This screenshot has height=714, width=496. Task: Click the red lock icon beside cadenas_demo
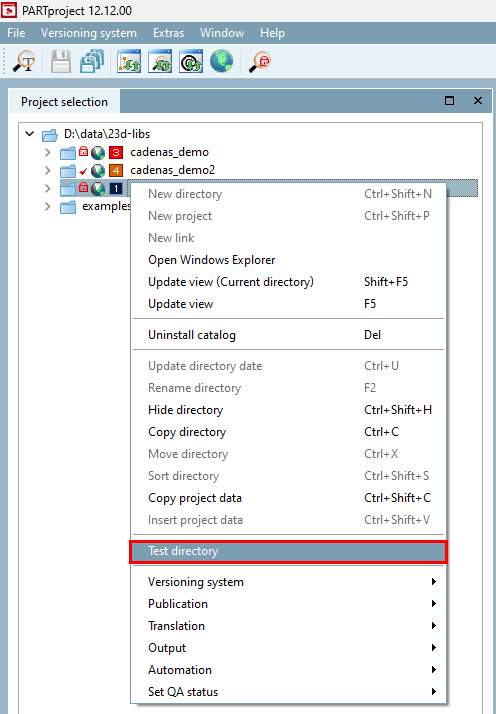pos(83,151)
